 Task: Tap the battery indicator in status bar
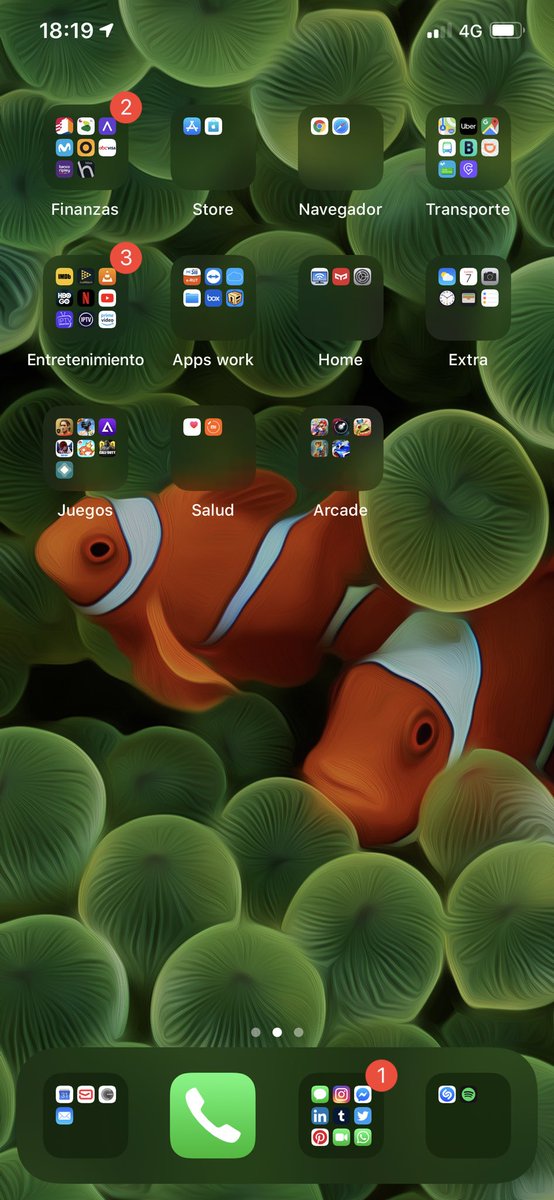click(x=508, y=31)
